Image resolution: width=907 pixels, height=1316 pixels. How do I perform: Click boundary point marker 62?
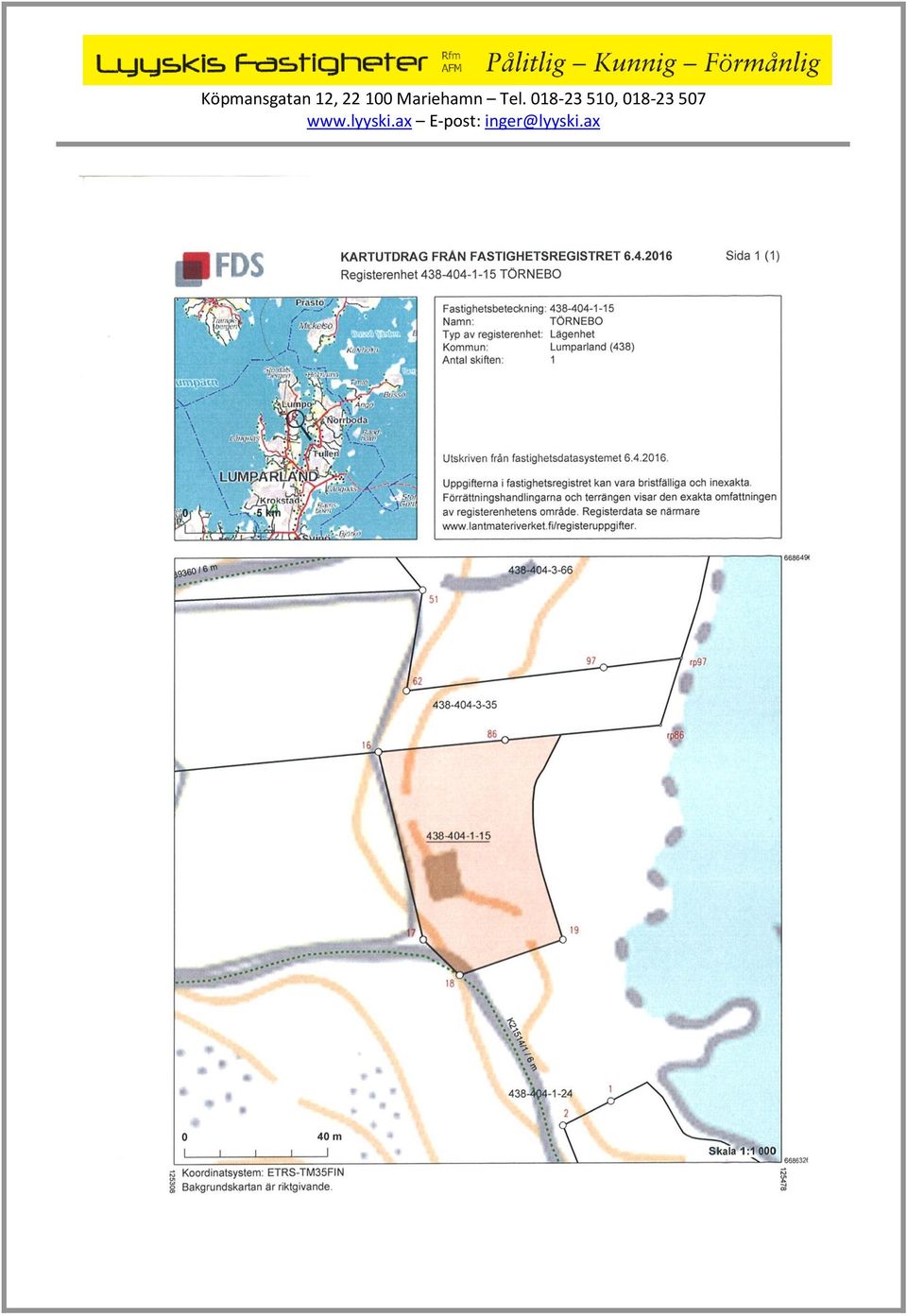point(407,691)
